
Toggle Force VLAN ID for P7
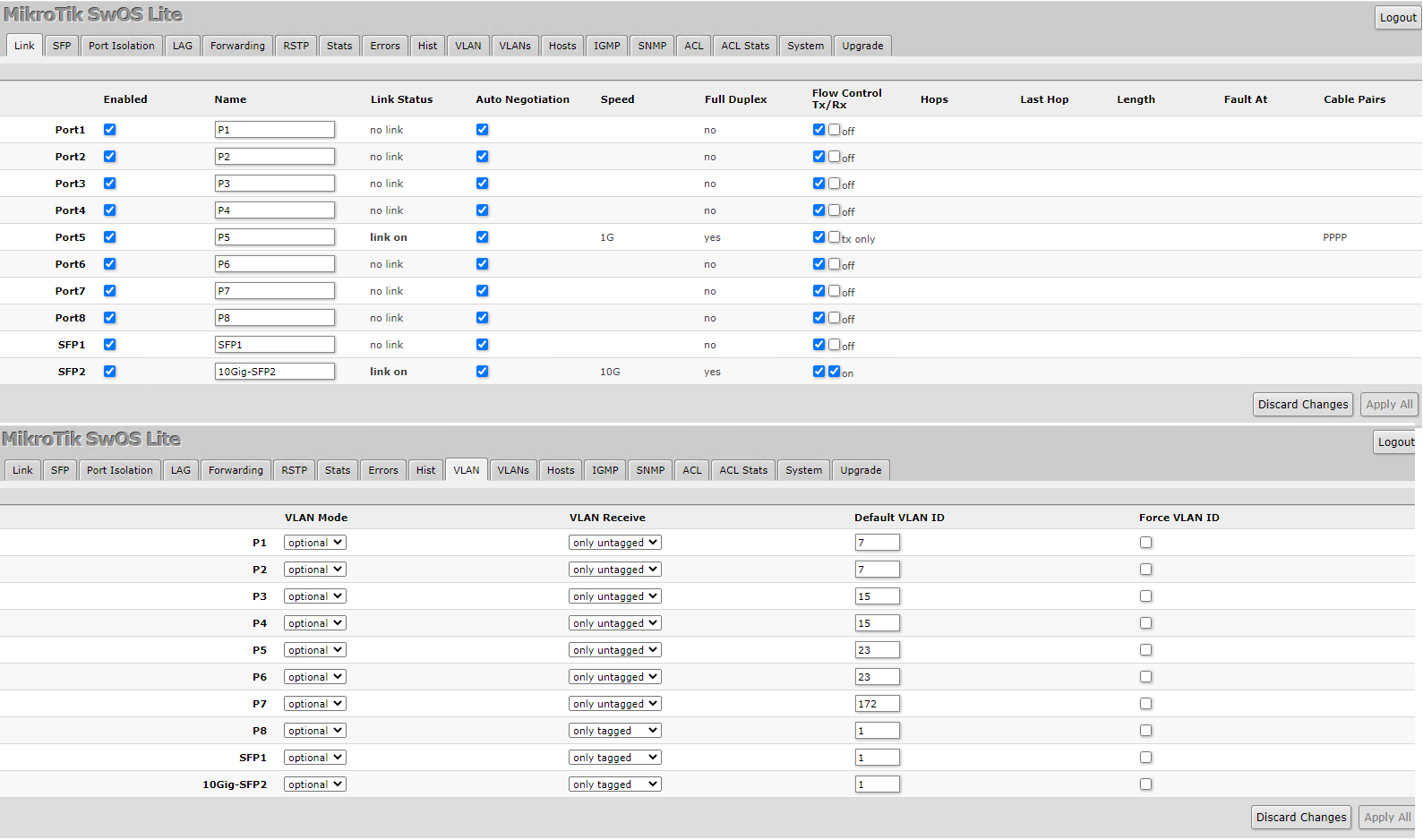pyautogui.click(x=1145, y=704)
